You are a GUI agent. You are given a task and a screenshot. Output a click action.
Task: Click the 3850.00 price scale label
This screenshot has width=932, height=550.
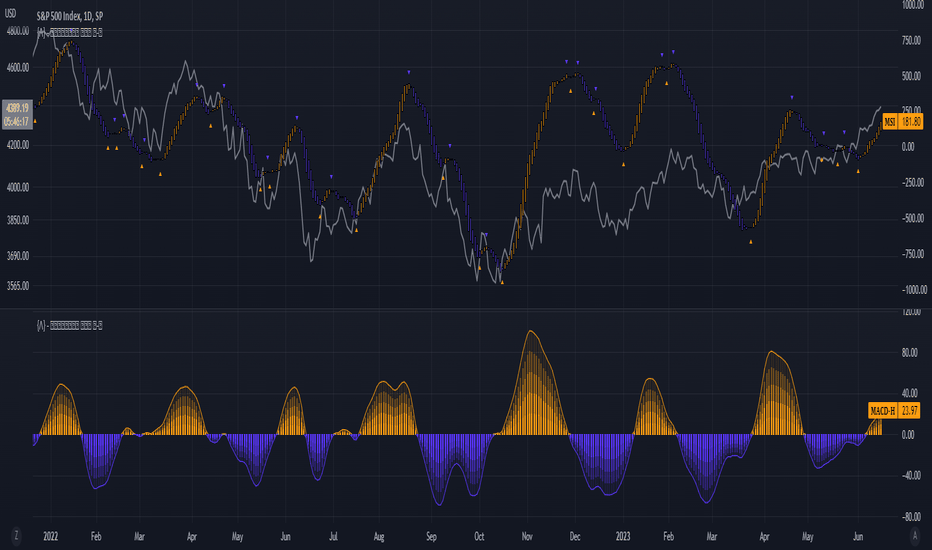18,220
